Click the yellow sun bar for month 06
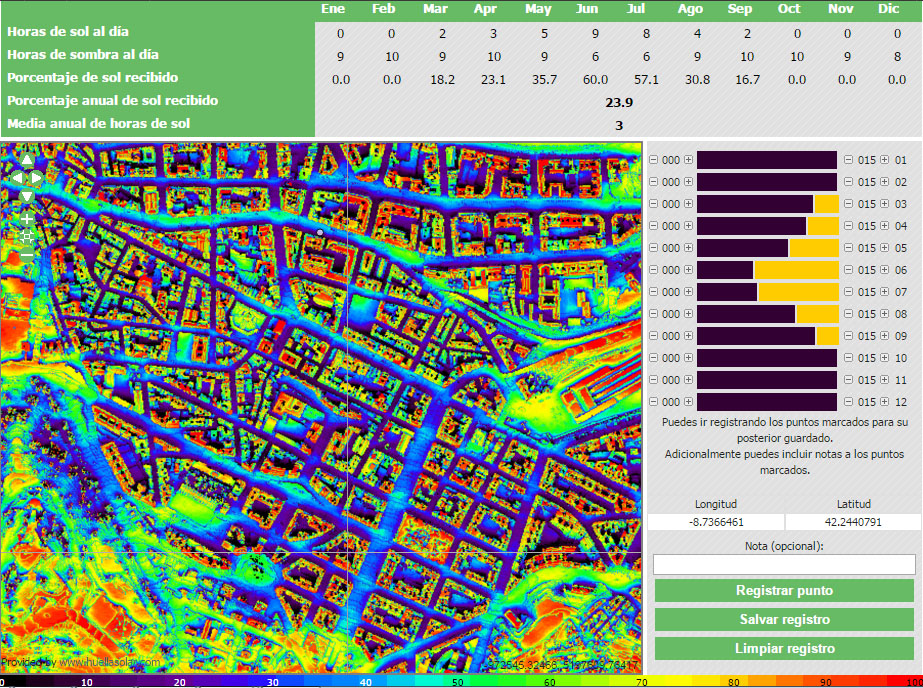The width and height of the screenshot is (923, 688). point(796,270)
